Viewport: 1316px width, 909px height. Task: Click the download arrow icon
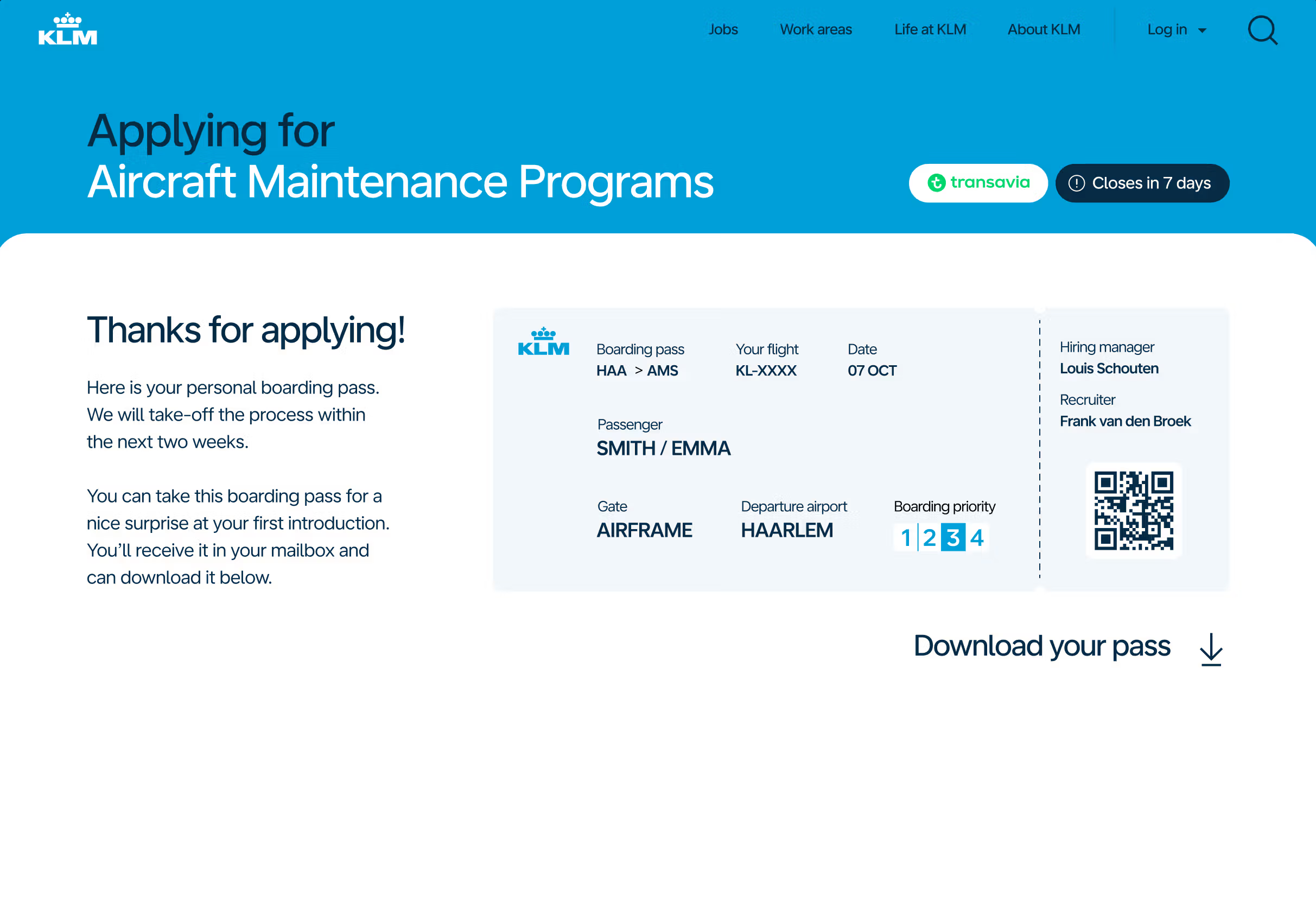point(1211,649)
